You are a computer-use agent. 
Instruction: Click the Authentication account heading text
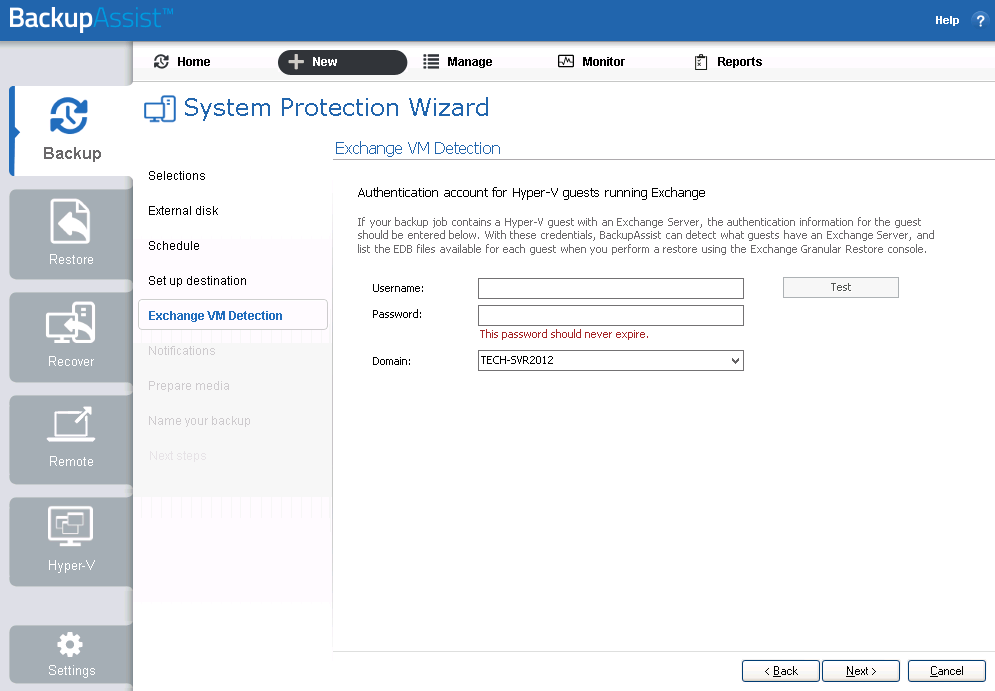click(x=531, y=193)
